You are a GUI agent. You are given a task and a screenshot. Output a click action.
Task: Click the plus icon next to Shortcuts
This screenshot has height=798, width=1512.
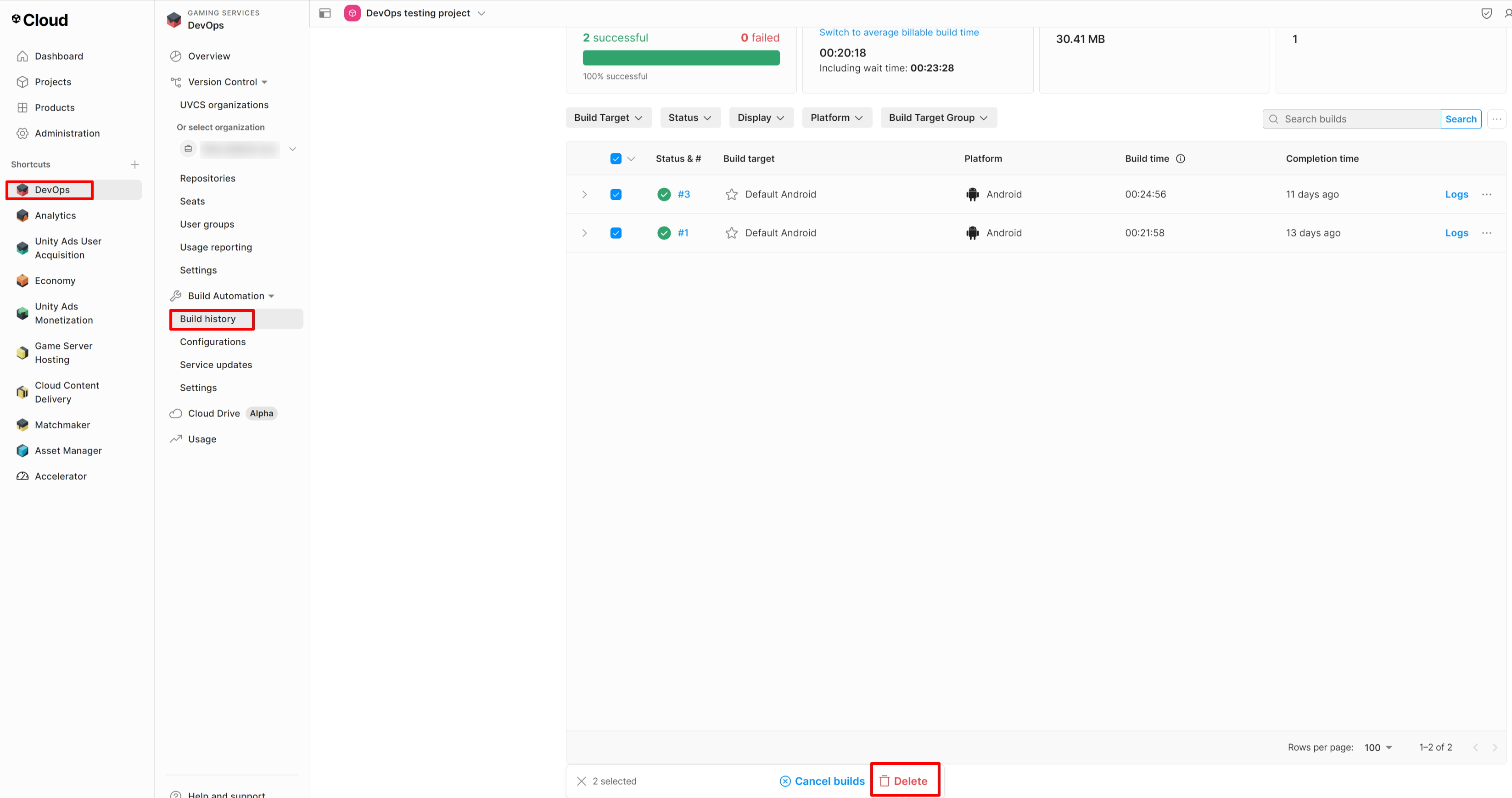coord(135,164)
